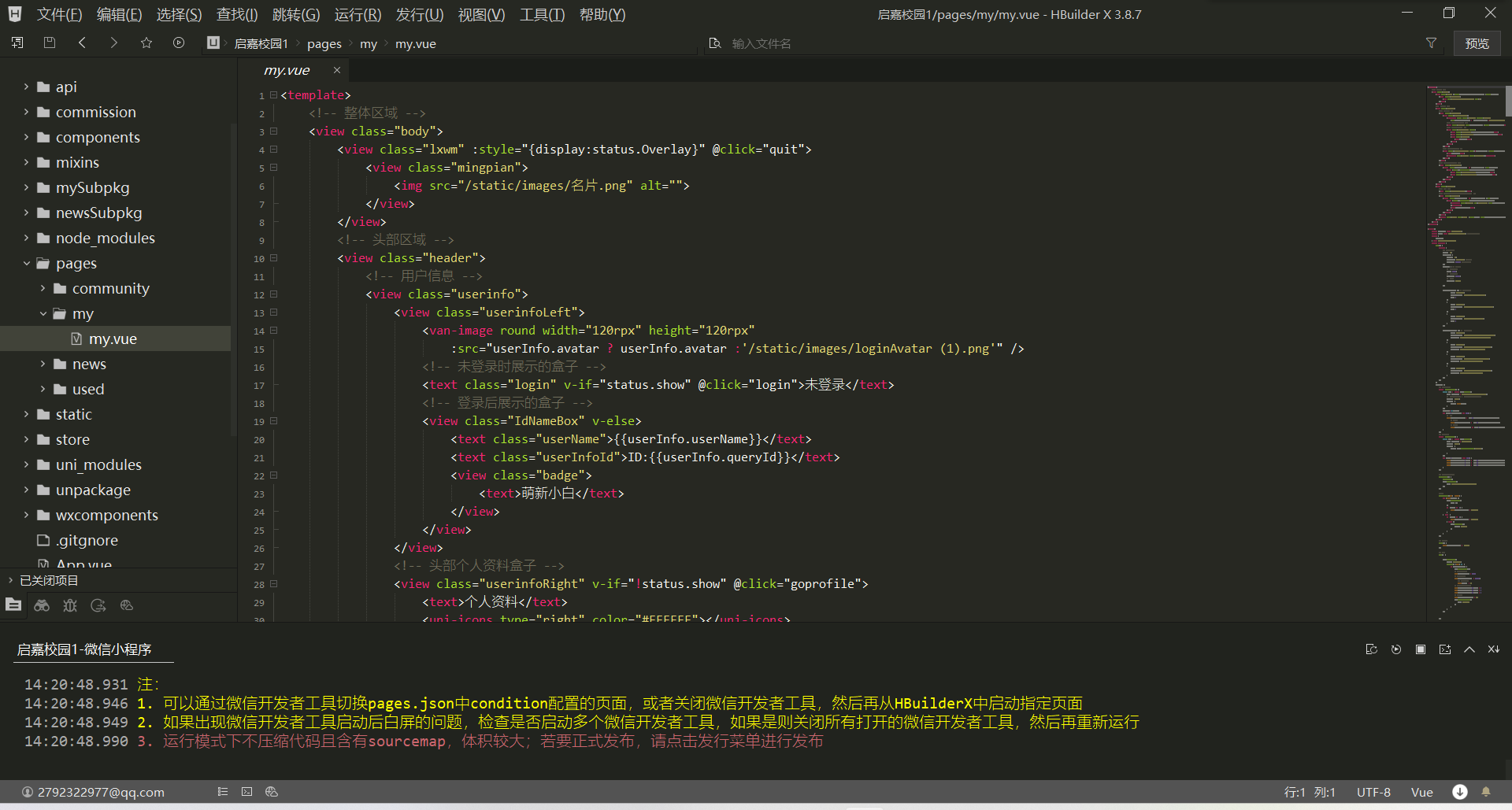
Task: Open the 文件(F) menu
Action: click(x=59, y=14)
